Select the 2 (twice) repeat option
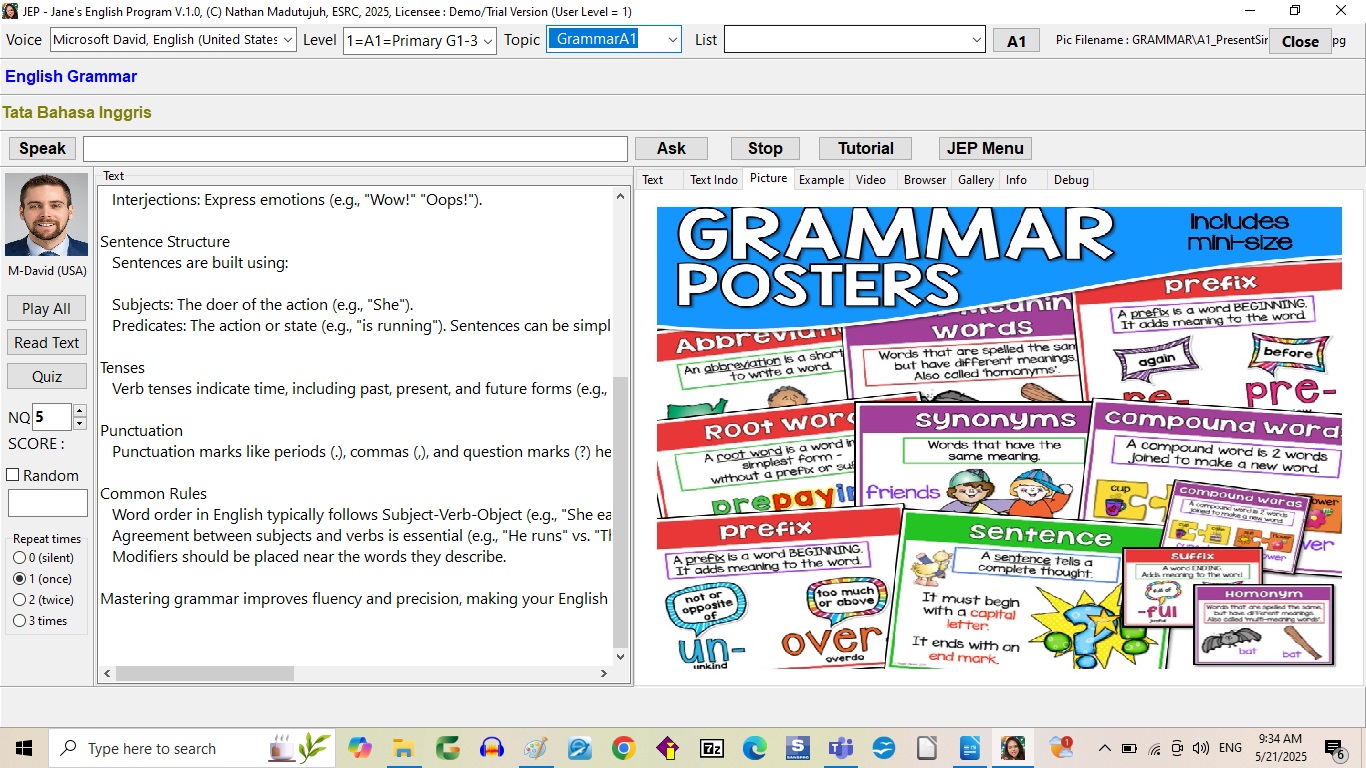This screenshot has width=1366, height=768. coord(20,600)
